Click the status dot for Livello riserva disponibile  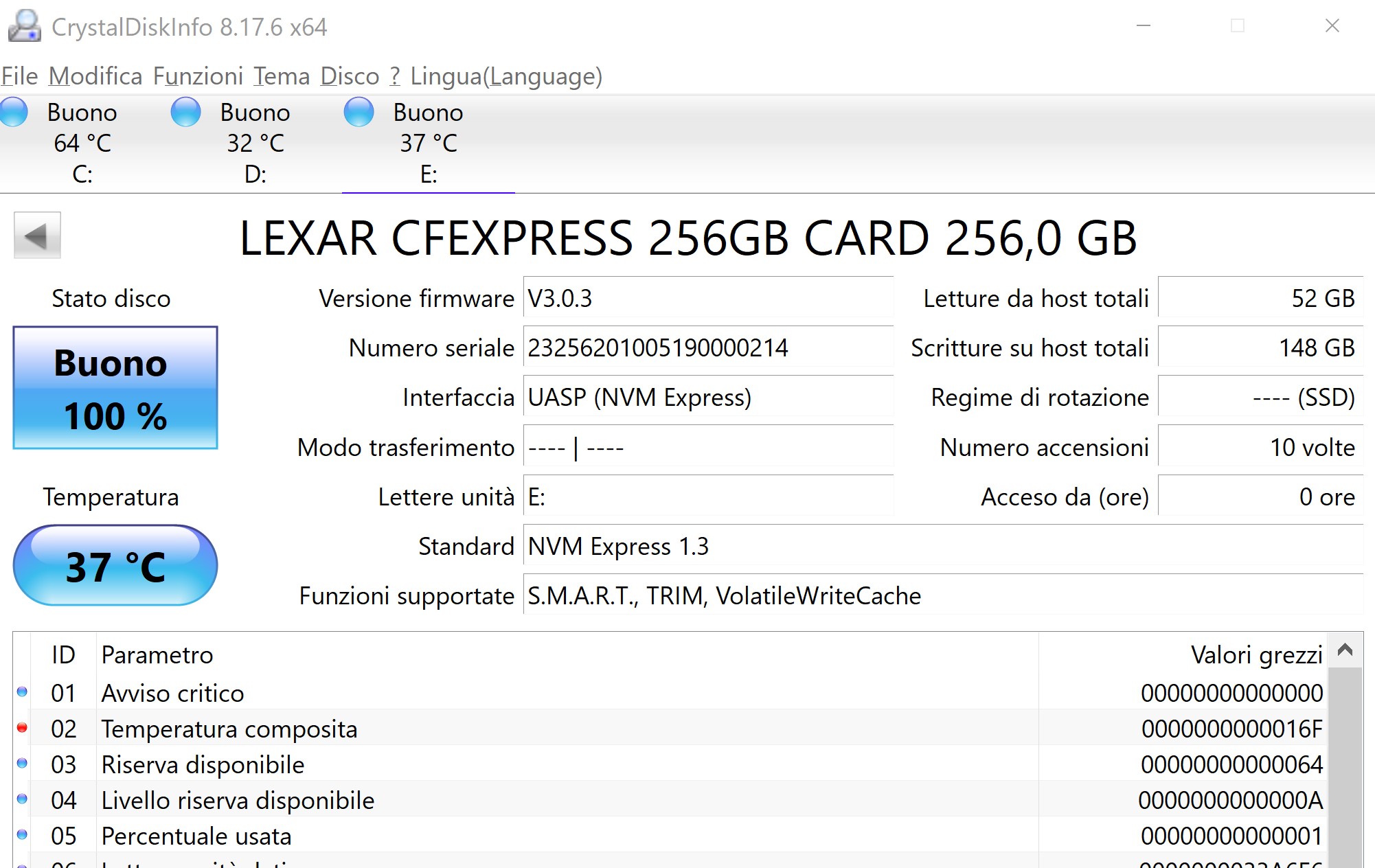[22, 799]
